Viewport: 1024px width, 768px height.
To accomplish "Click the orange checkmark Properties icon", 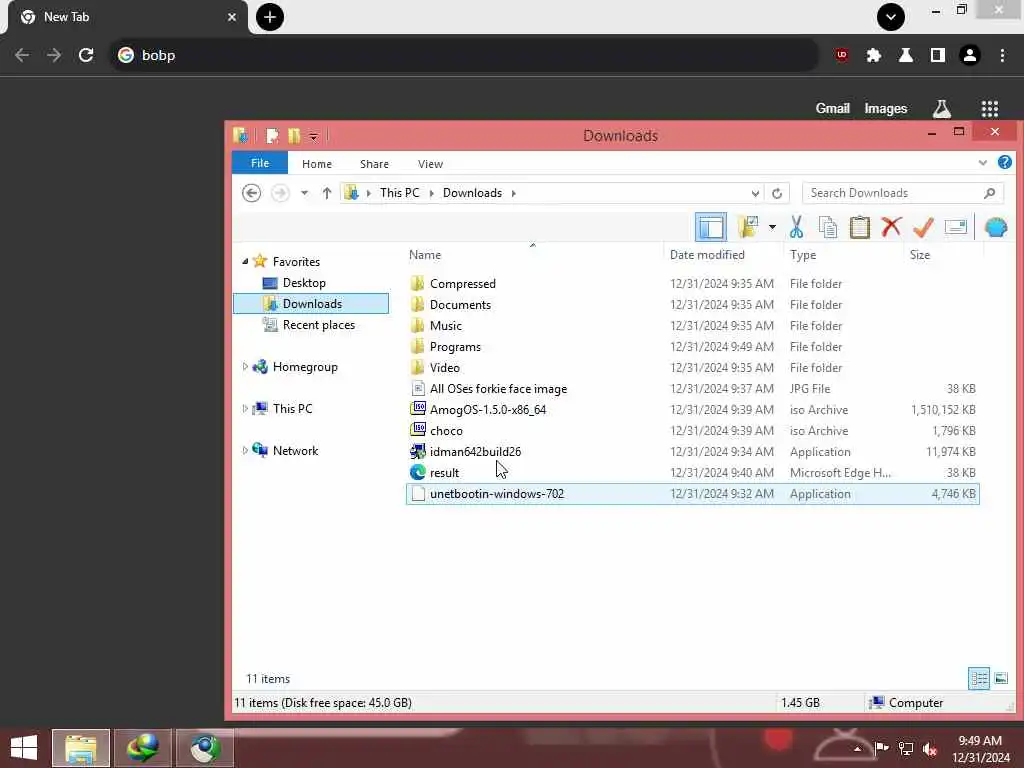I will tap(923, 227).
